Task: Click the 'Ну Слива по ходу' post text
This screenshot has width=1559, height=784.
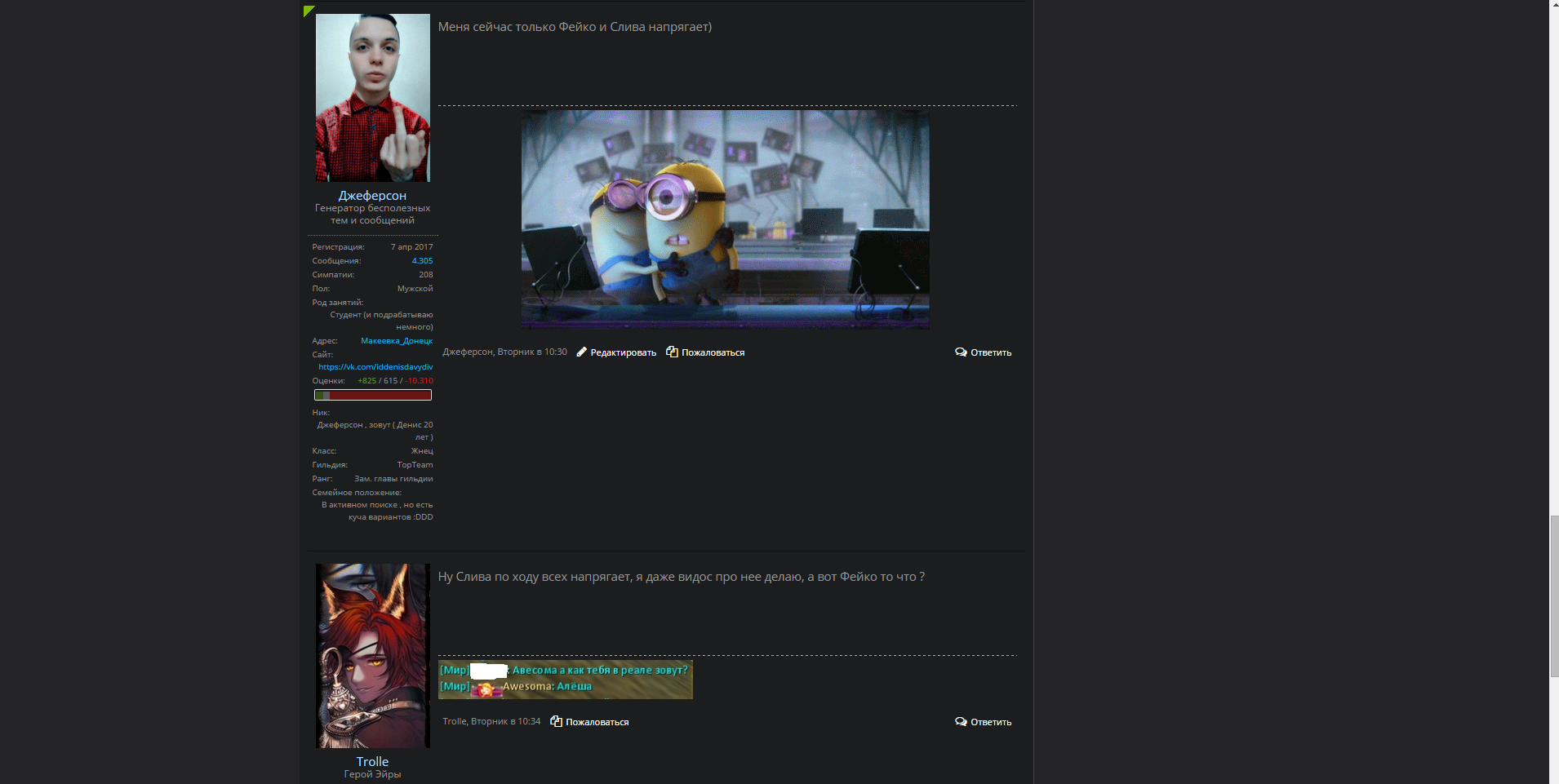Action: [x=682, y=577]
